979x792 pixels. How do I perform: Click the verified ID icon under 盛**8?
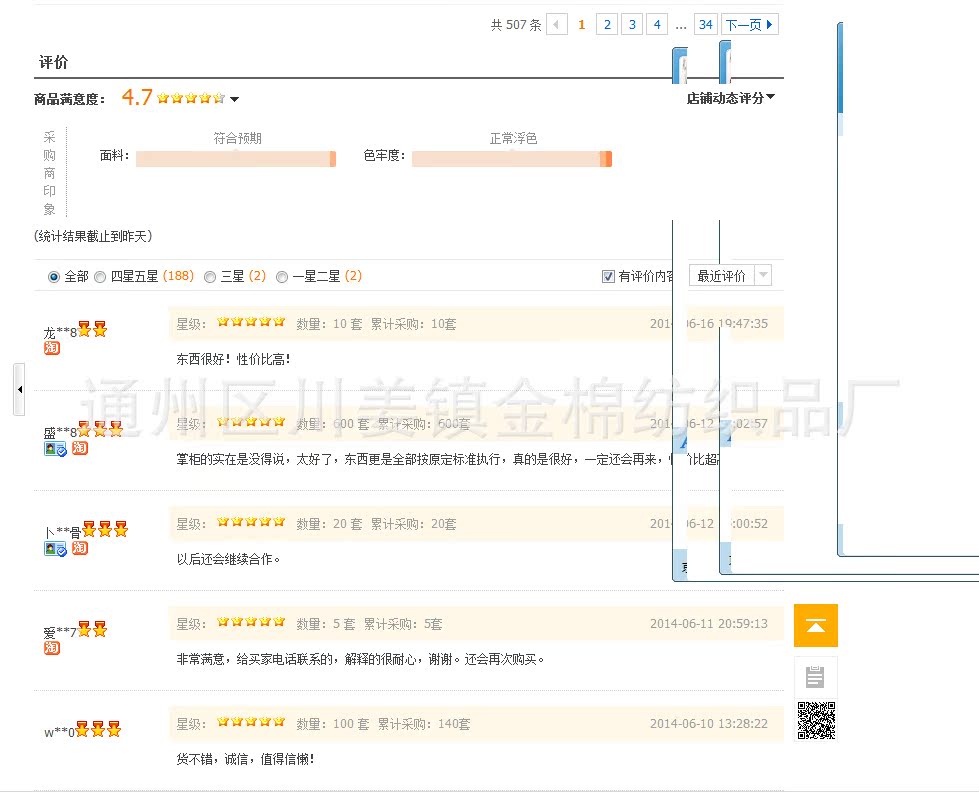point(55,449)
